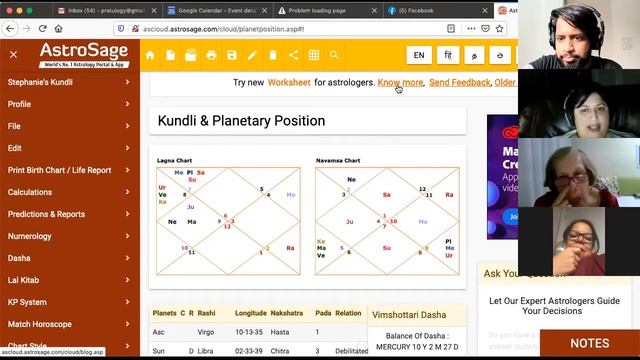The width and height of the screenshot is (640, 360).
Task: Open the Match Horoscope section
Action: pos(70,324)
